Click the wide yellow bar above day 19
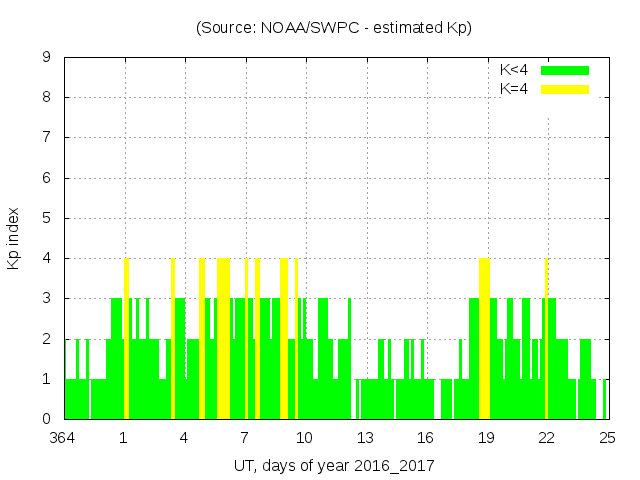Image resolution: width=640 pixels, height=480 pixels. pos(484,338)
